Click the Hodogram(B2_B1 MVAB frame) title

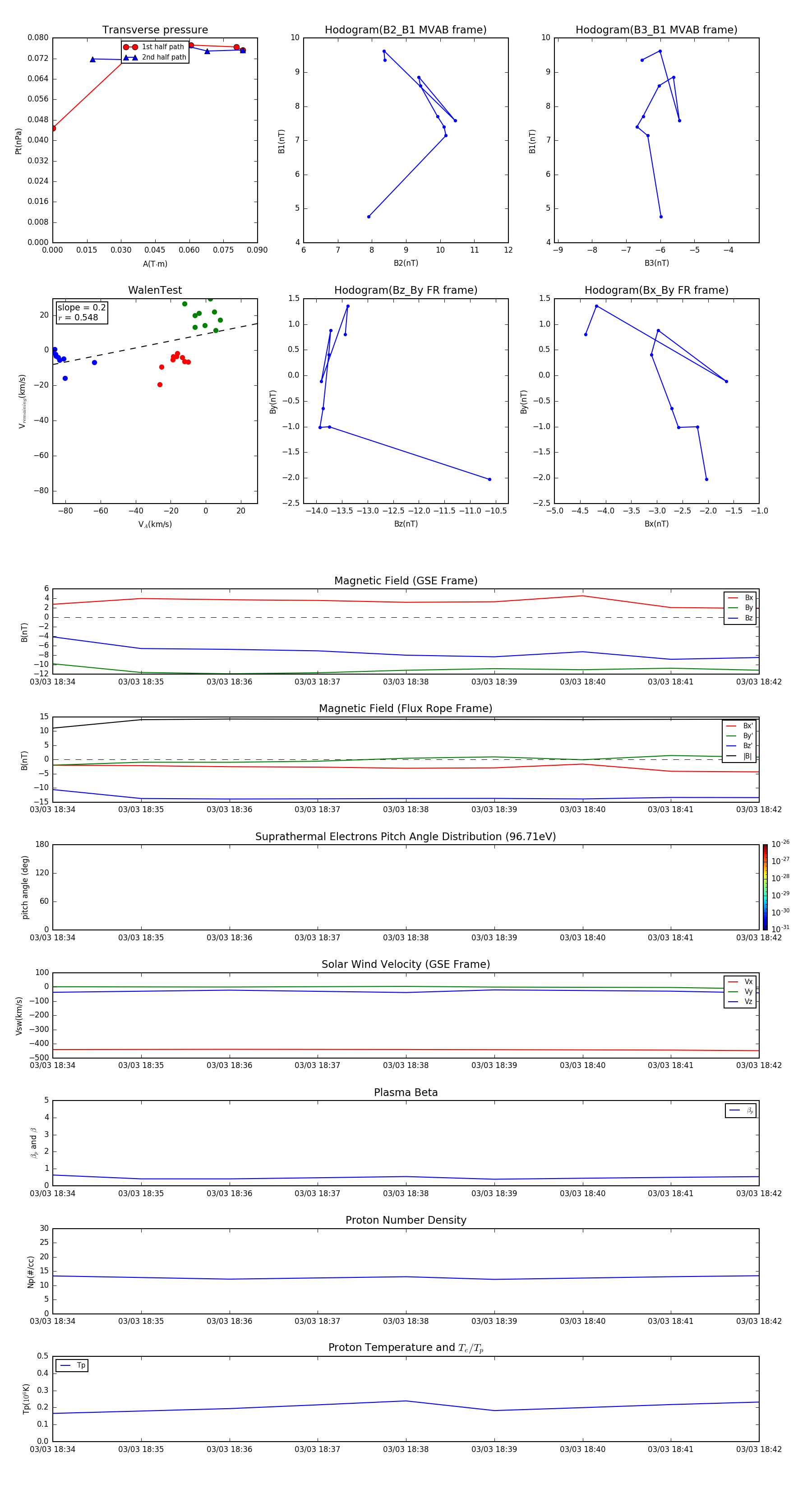406,29
